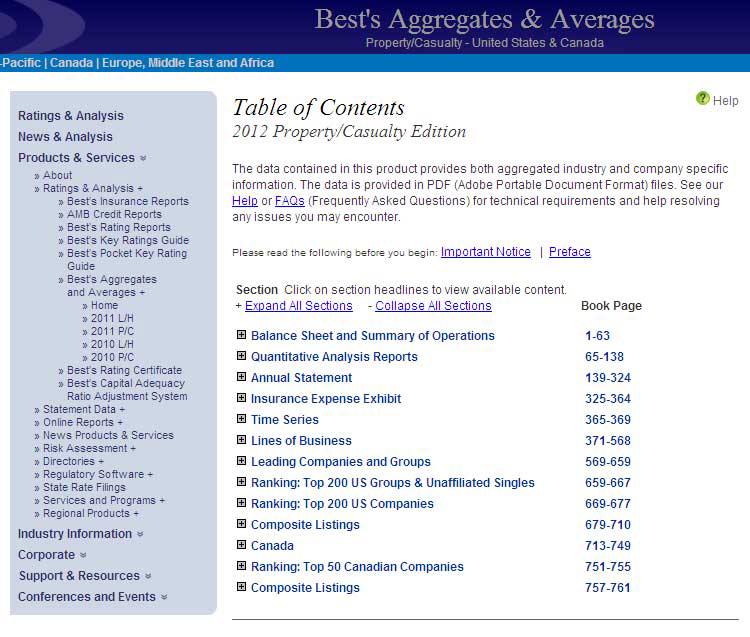Open the Time Series section headline
The width and height of the screenshot is (750, 637).
pos(285,420)
